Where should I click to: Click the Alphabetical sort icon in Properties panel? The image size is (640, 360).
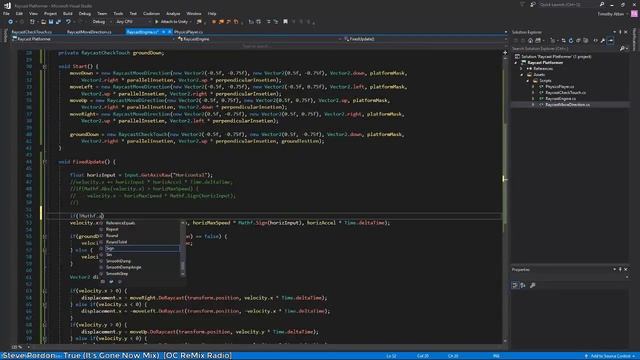[523, 285]
